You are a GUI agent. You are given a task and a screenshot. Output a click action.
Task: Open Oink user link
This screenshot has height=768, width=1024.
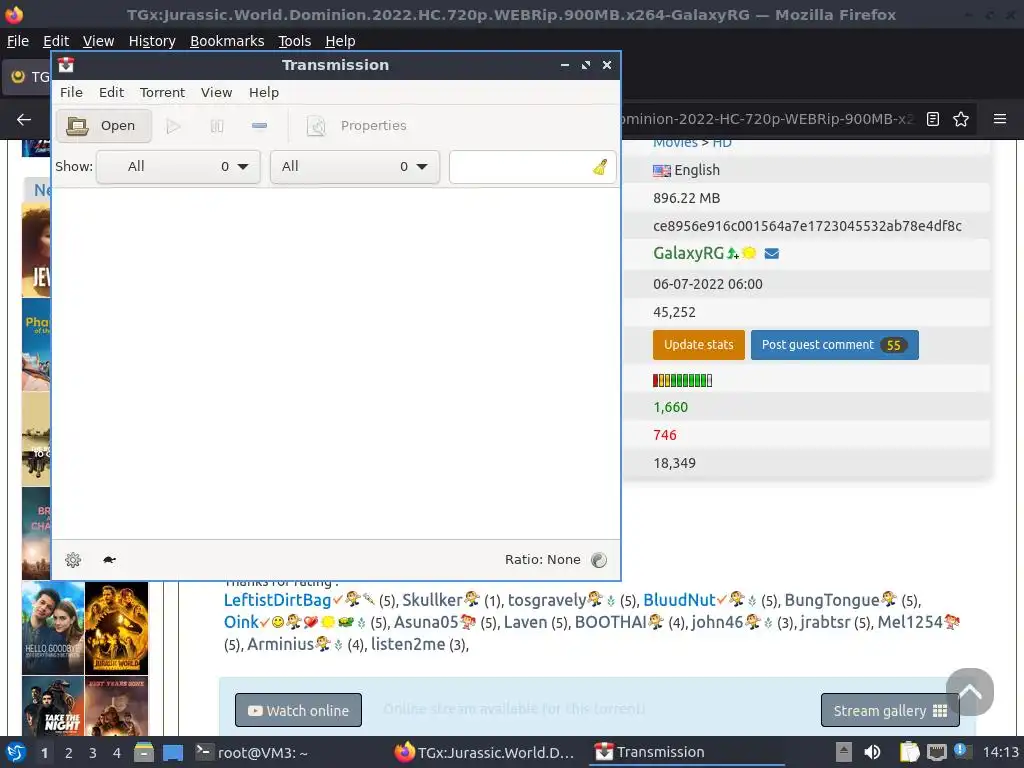242,622
